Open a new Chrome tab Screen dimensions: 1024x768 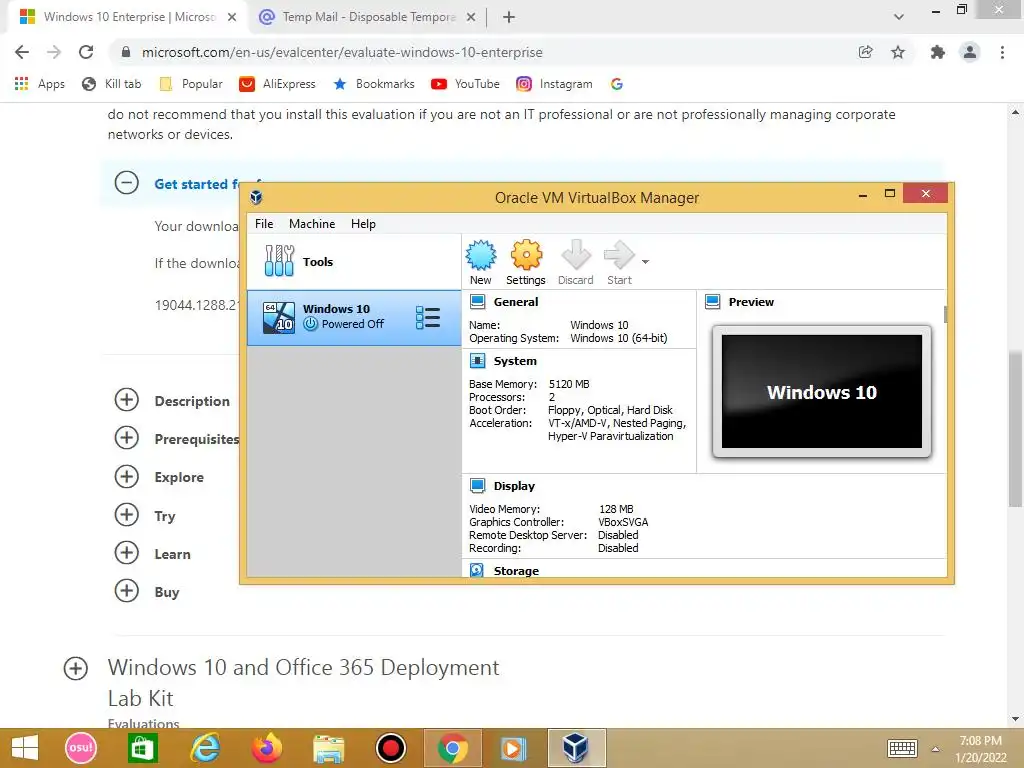pos(509,17)
